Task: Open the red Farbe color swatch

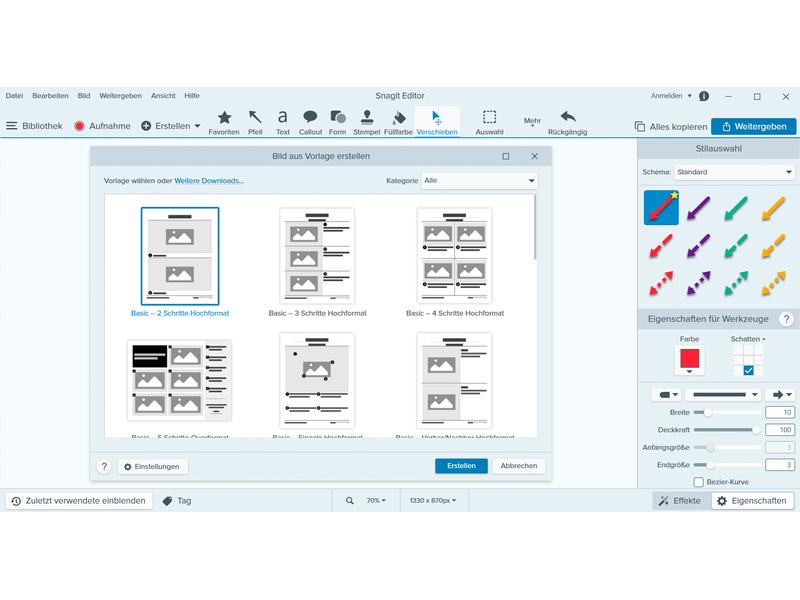Action: [689, 360]
